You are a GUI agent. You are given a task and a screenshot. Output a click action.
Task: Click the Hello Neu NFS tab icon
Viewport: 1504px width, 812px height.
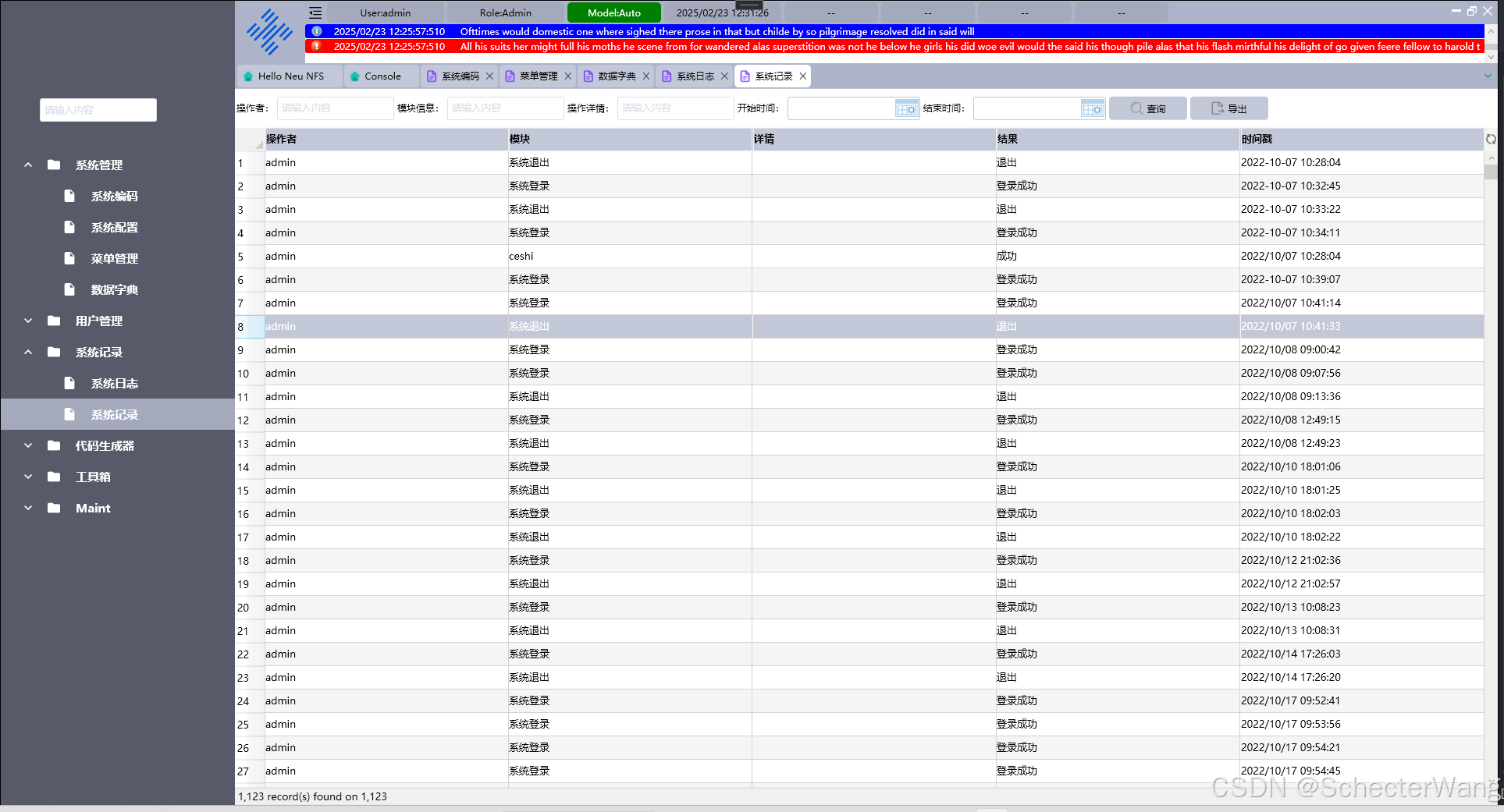tap(248, 76)
